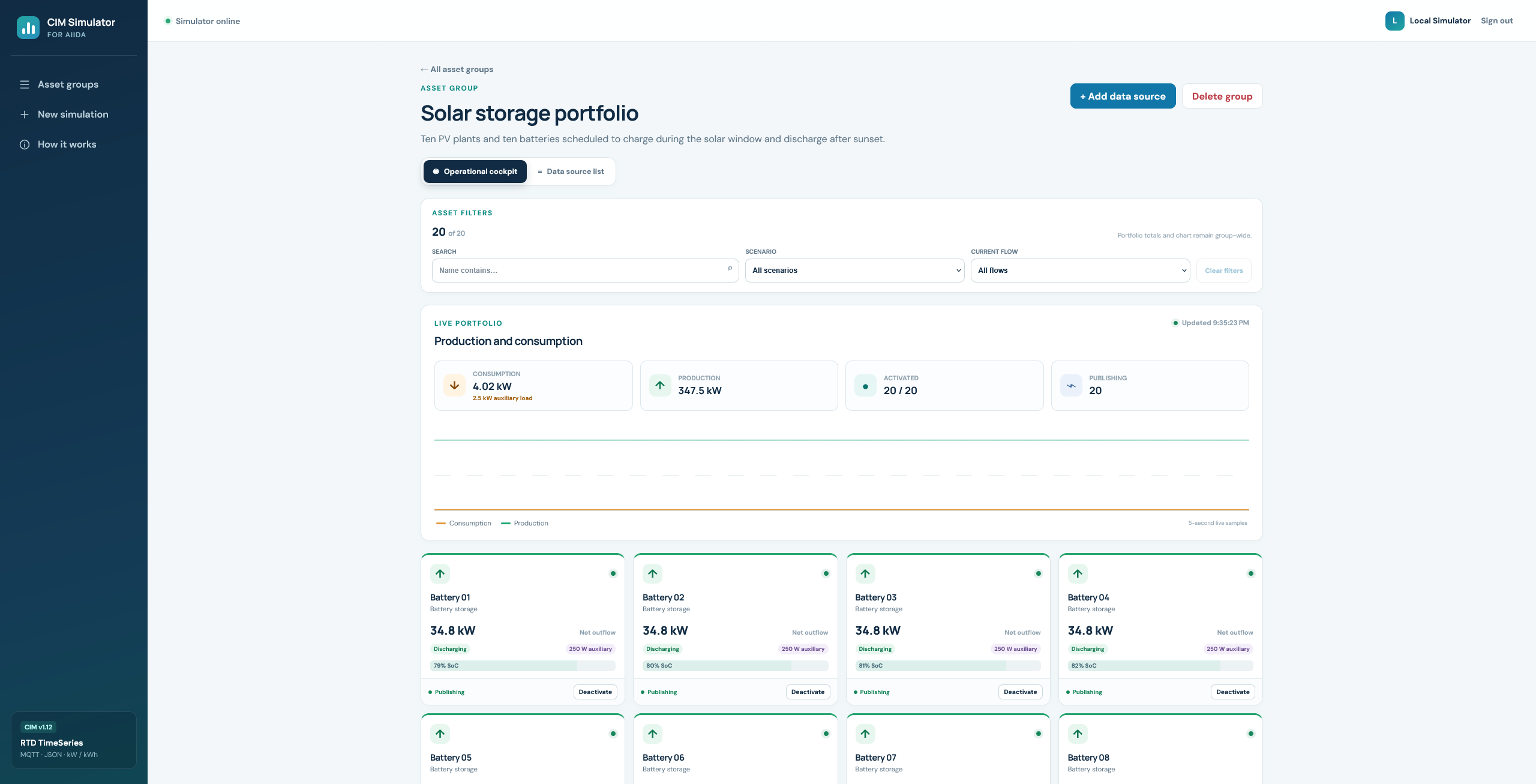Click Battery 04 82% SoC bar

pyautogui.click(x=1160, y=666)
